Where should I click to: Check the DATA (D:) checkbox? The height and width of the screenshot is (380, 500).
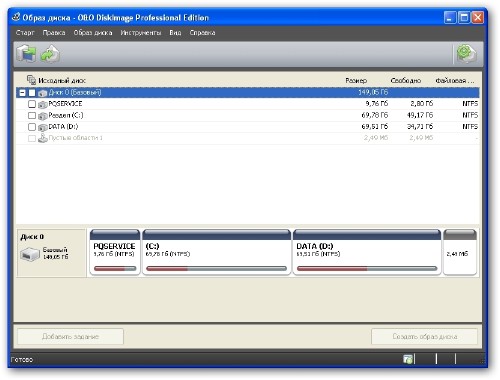point(32,127)
